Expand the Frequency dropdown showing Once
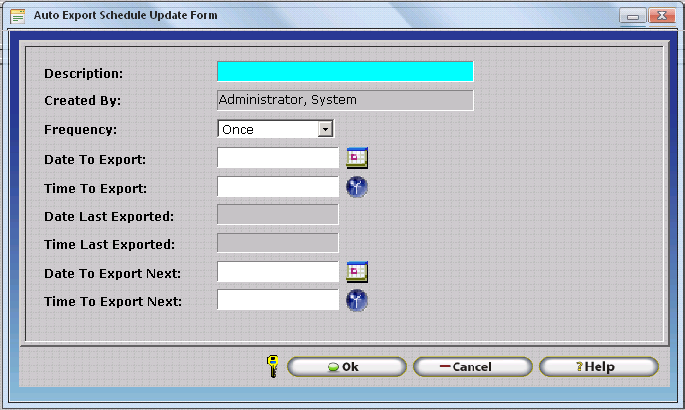This screenshot has width=685, height=410. point(325,129)
